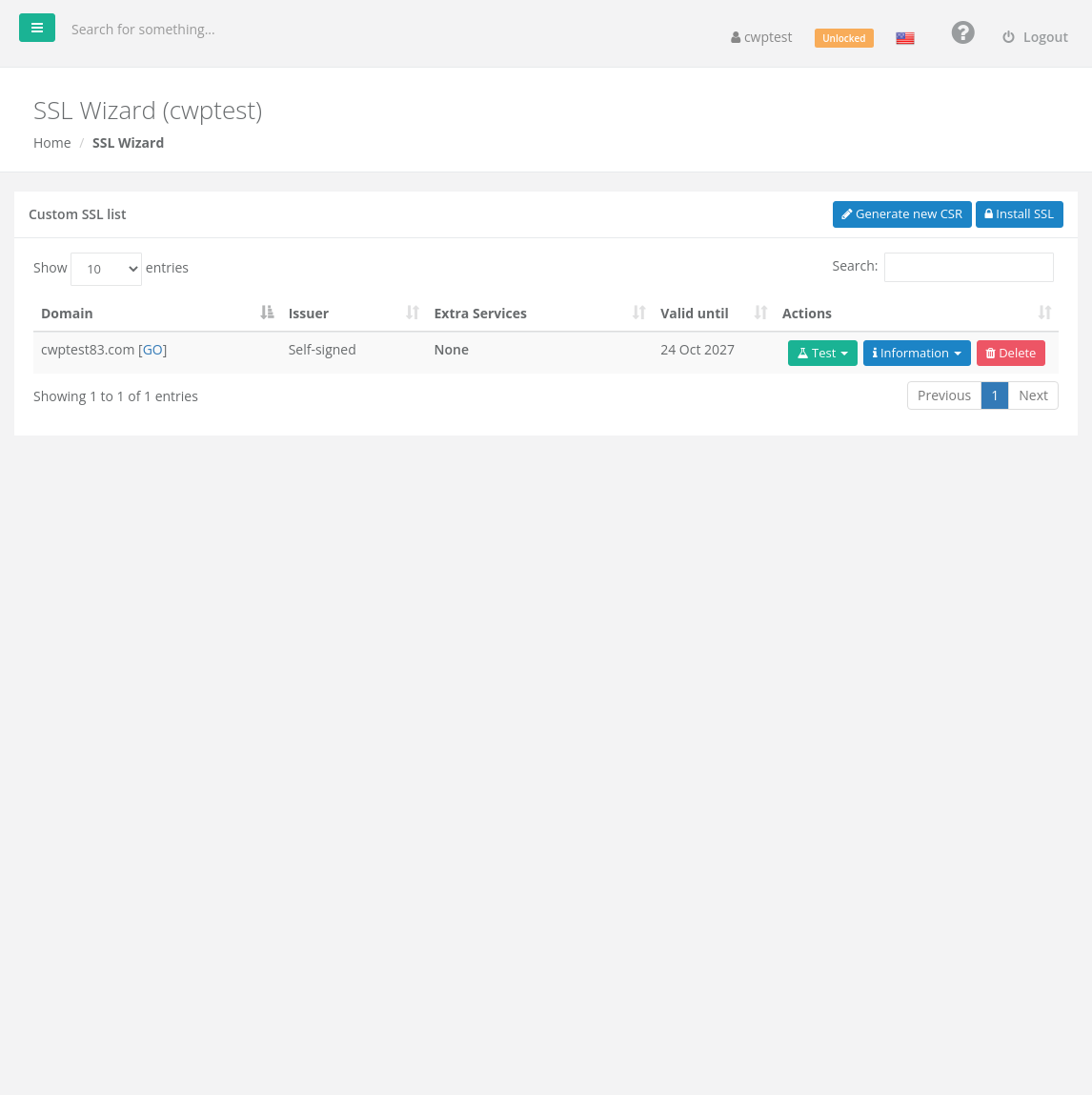Click the 'cwptest83.com' domain text

[x=88, y=350]
